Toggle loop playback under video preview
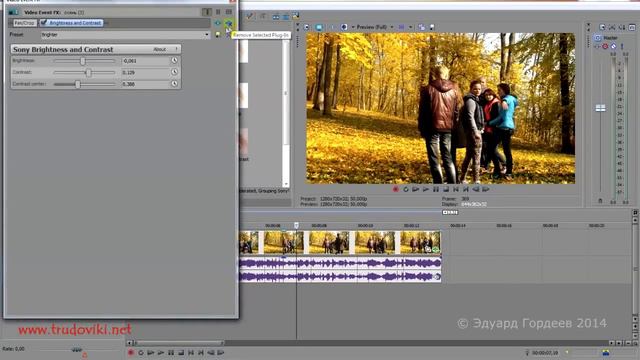This screenshot has height=360, width=640. point(406,189)
